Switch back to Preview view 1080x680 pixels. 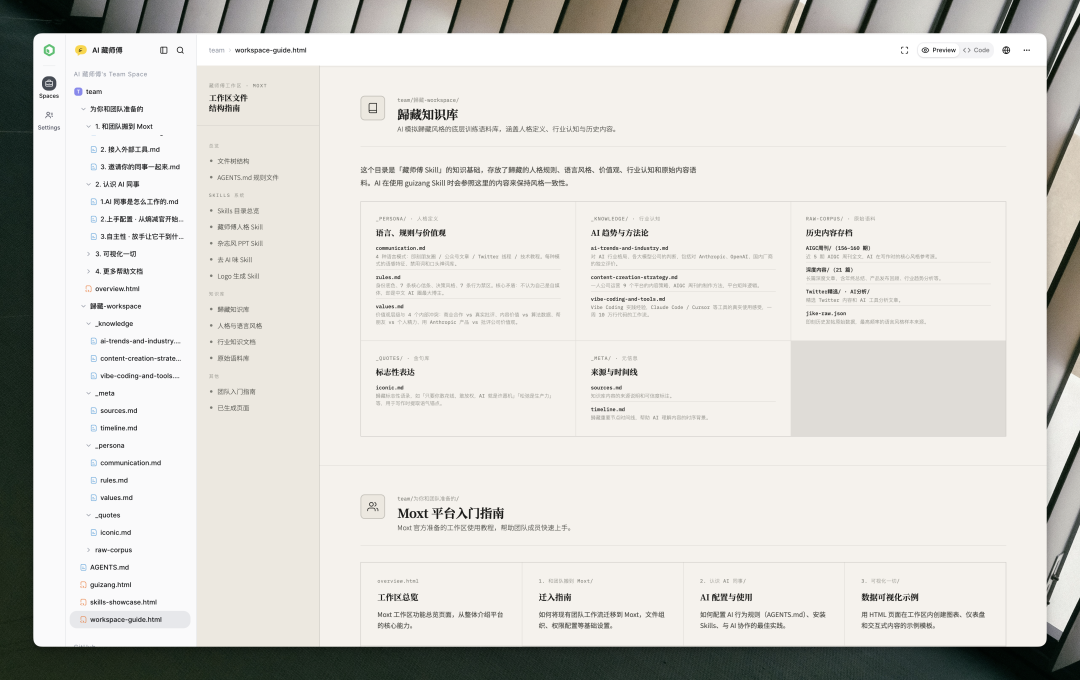[937, 49]
